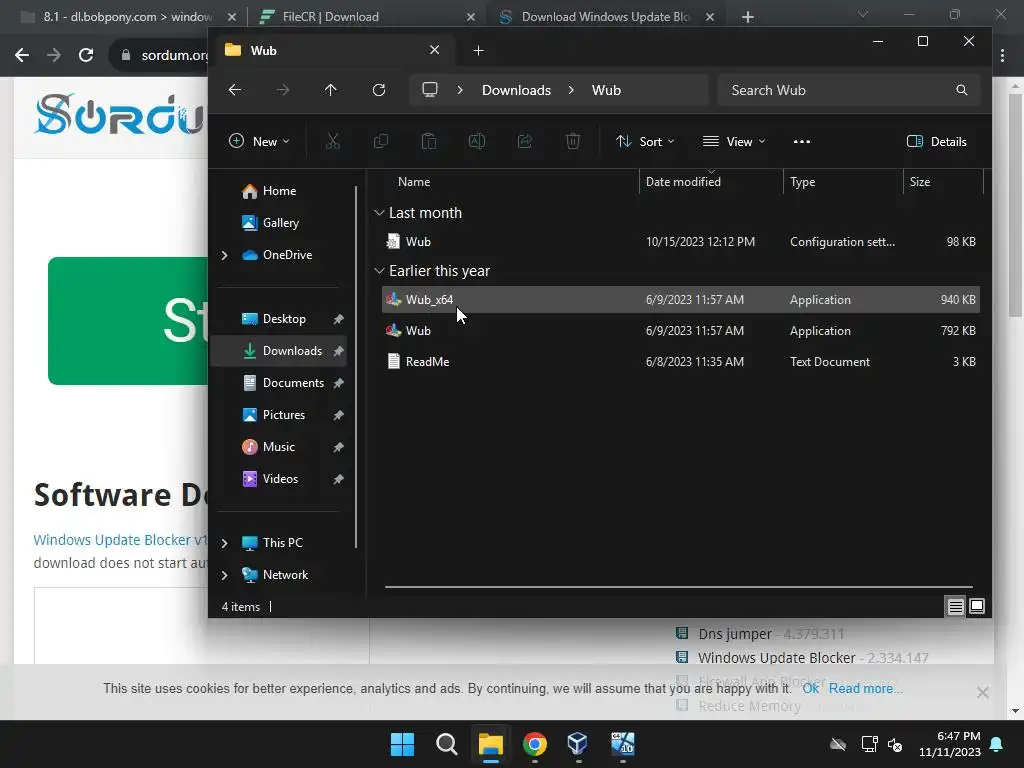Click Read more in cookie notice
The width and height of the screenshot is (1024, 768).
click(865, 688)
